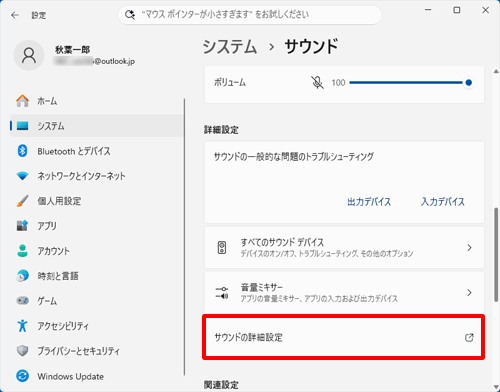Open the user profile avatar
500x392 pixels.
coord(29,55)
